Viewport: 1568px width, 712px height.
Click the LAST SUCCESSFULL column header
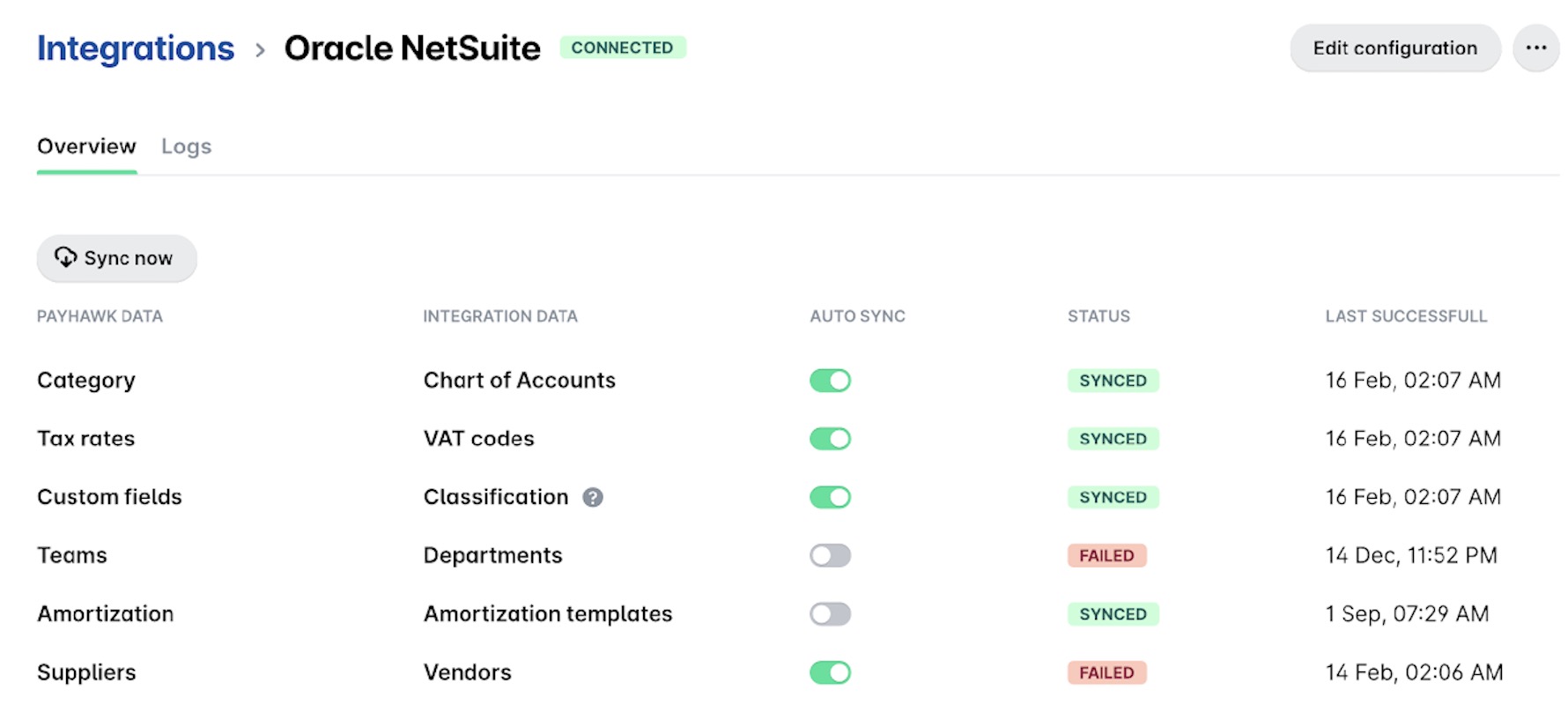(1406, 316)
